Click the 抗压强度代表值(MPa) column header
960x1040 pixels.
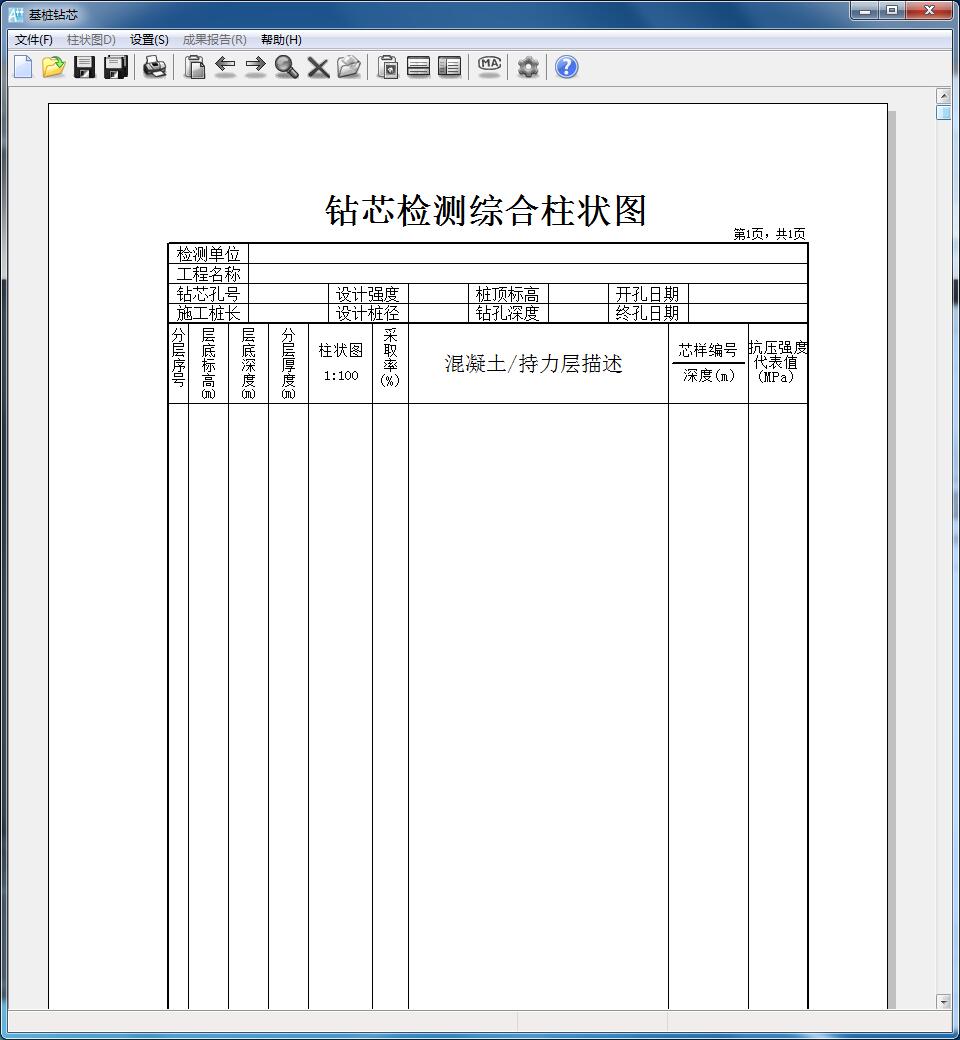(x=778, y=362)
